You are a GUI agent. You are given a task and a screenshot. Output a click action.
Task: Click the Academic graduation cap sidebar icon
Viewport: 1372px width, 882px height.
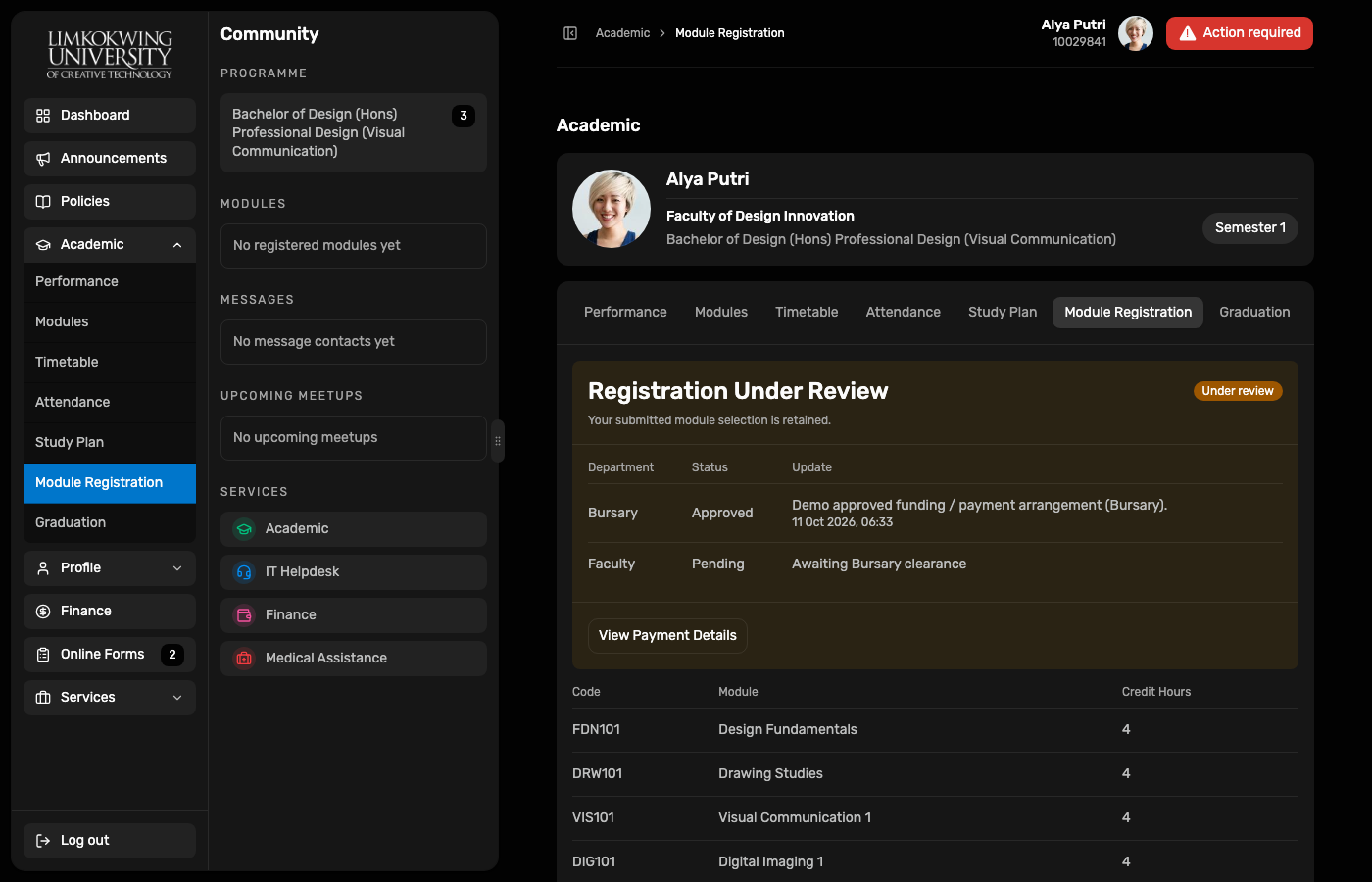click(43, 245)
